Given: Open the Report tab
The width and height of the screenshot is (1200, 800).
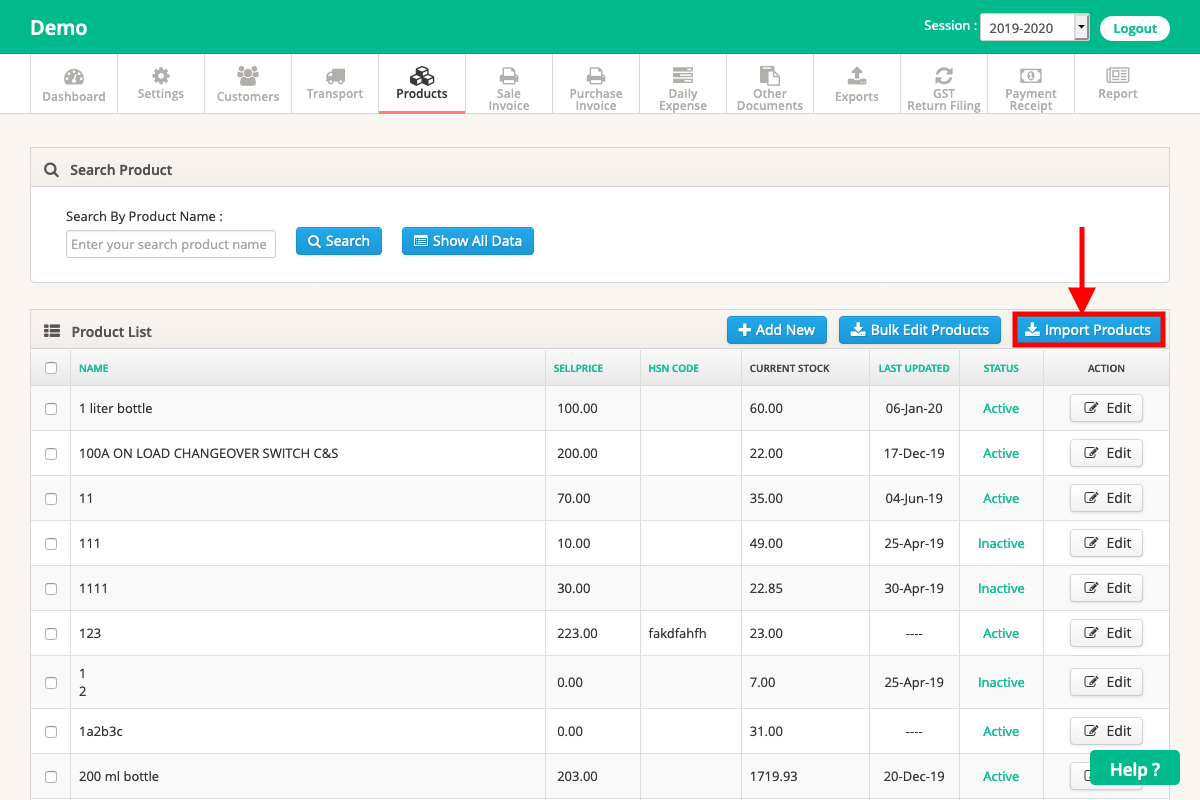Looking at the screenshot, I should point(1118,85).
